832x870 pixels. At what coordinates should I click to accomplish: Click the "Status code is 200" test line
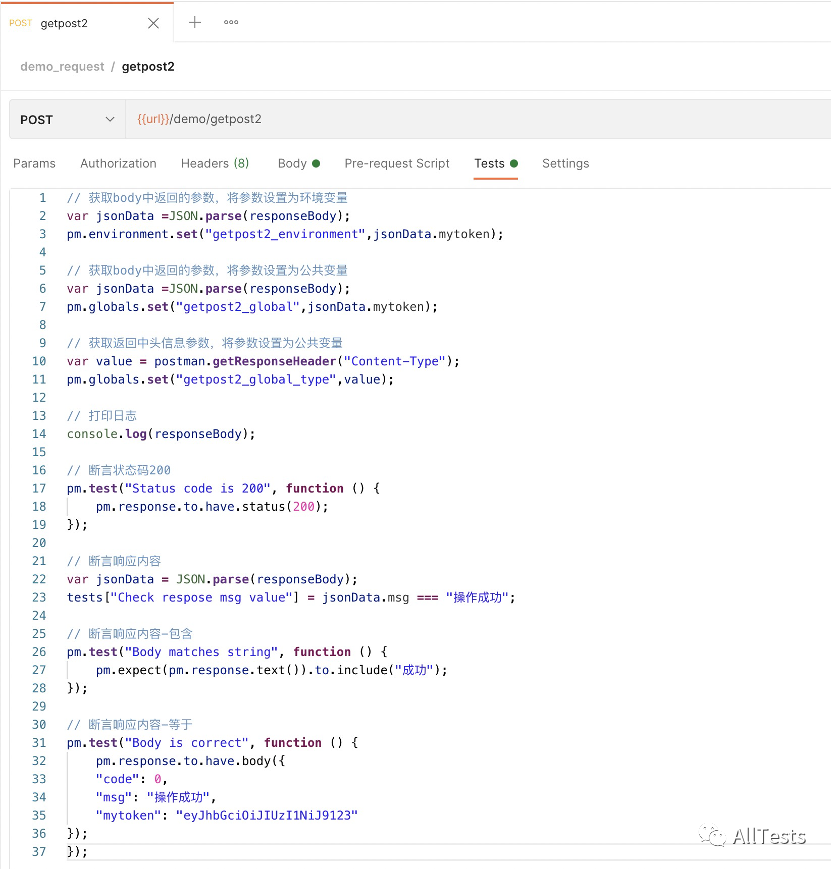pos(224,488)
